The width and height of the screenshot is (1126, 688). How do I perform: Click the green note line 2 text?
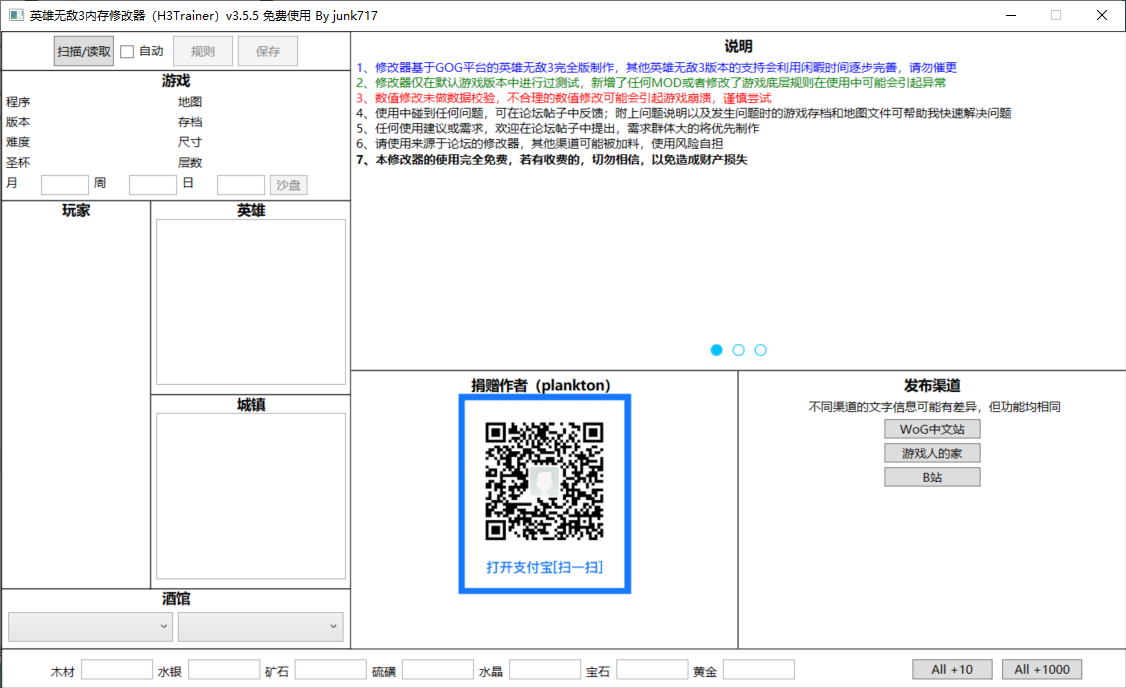tap(651, 83)
